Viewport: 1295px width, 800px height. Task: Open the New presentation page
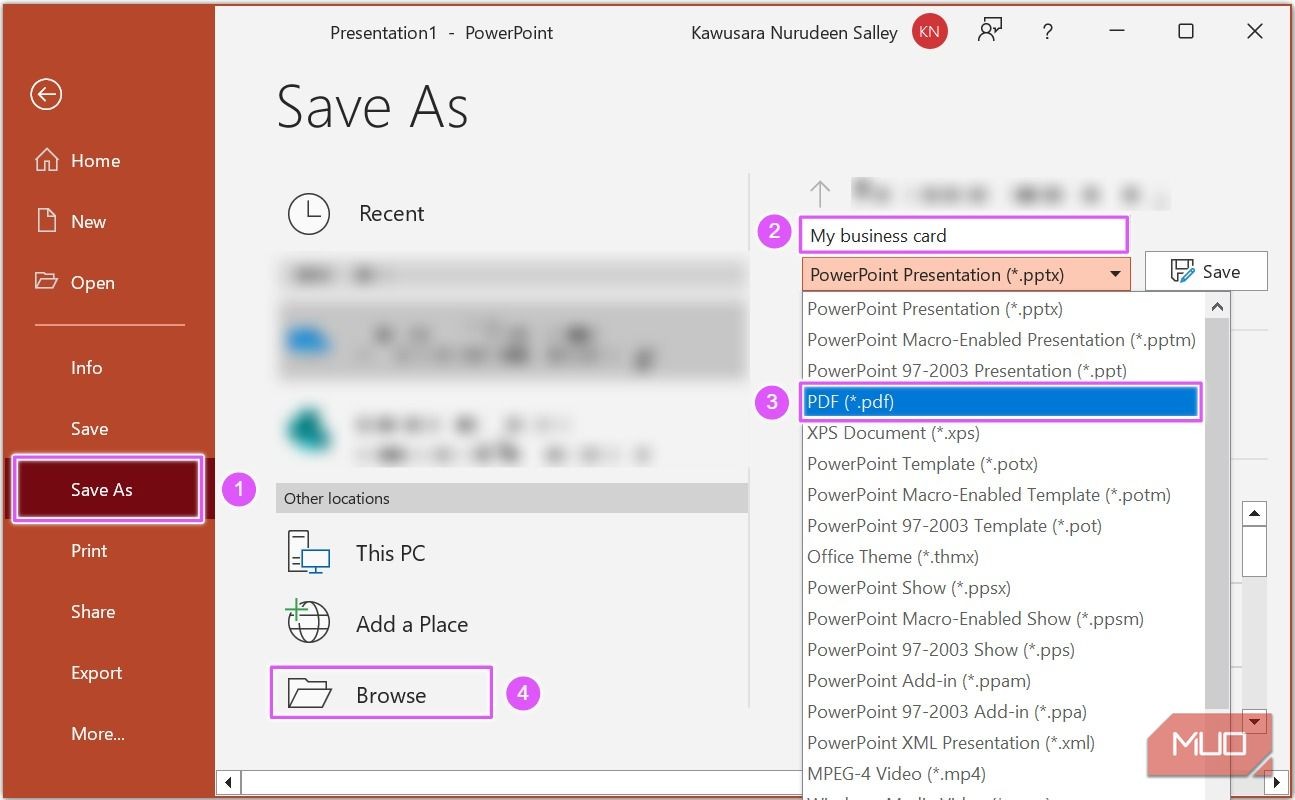pyautogui.click(x=71, y=222)
